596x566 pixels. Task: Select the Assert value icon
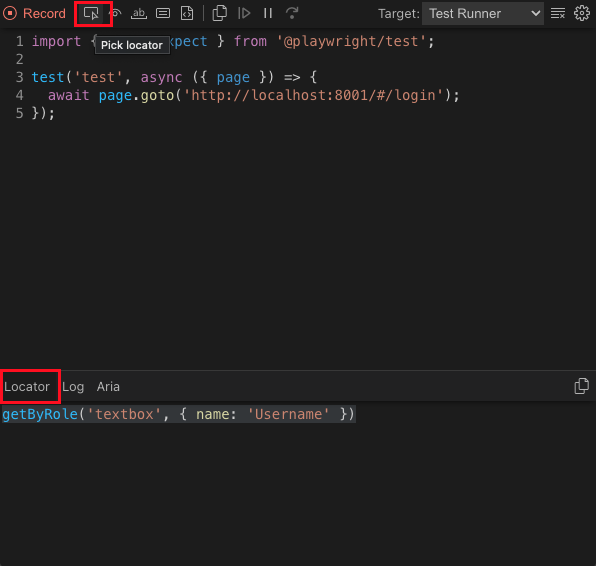click(163, 14)
